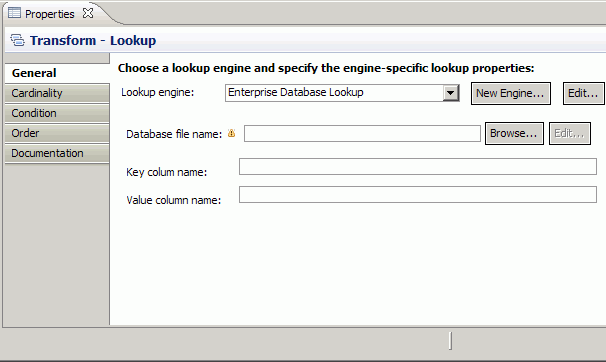The height and width of the screenshot is (362, 606).
Task: Open the Enterprise Database Lookup combo box
Action: pyautogui.click(x=342, y=93)
